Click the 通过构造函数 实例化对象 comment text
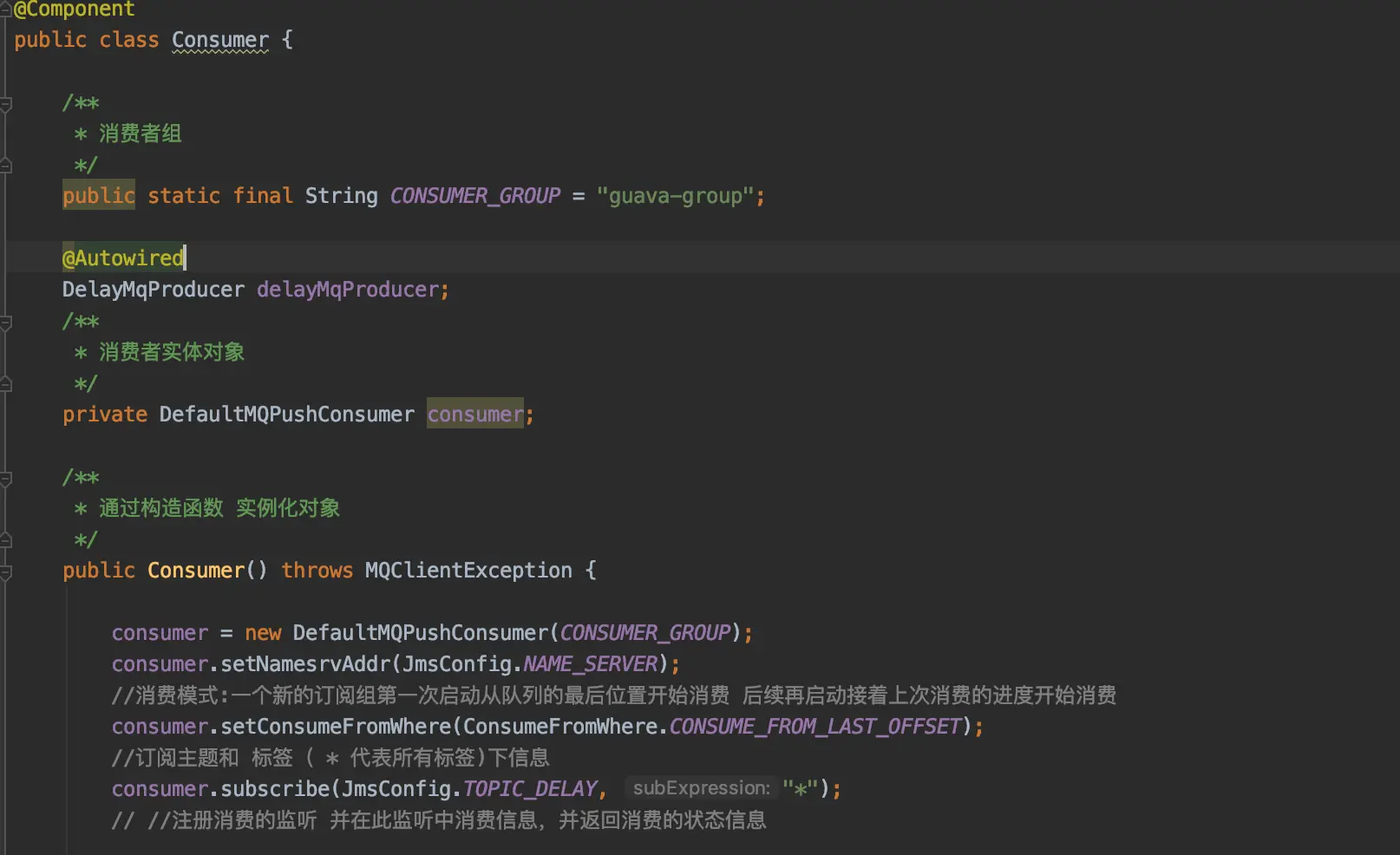Viewport: 1400px width, 855px height. coord(219,508)
